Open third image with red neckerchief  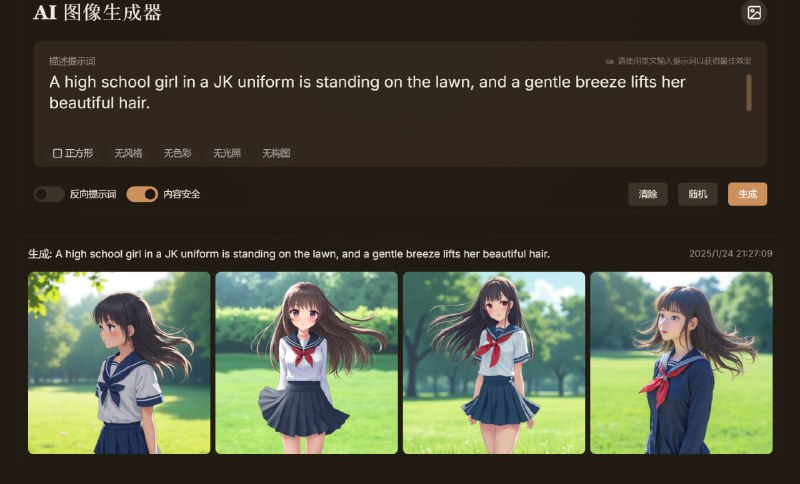[493, 362]
